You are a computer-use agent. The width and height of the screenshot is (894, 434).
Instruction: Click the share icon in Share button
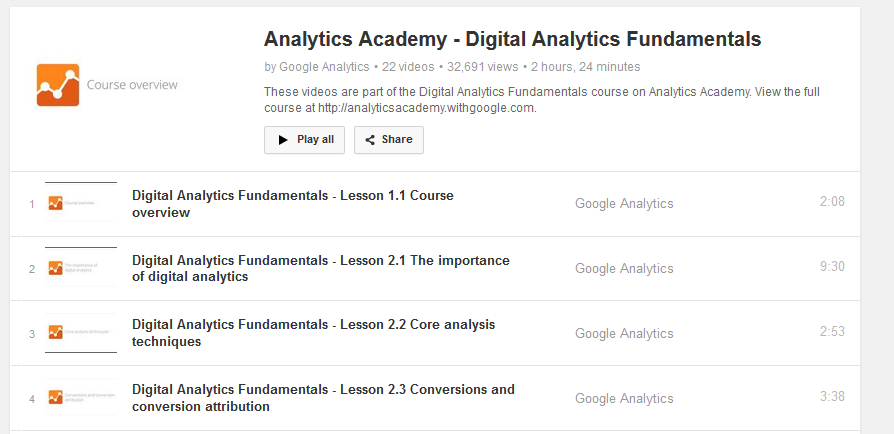click(370, 140)
